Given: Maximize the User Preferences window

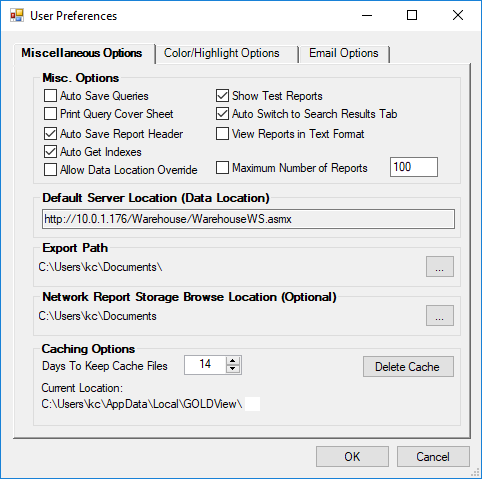Looking at the screenshot, I should click(412, 15).
